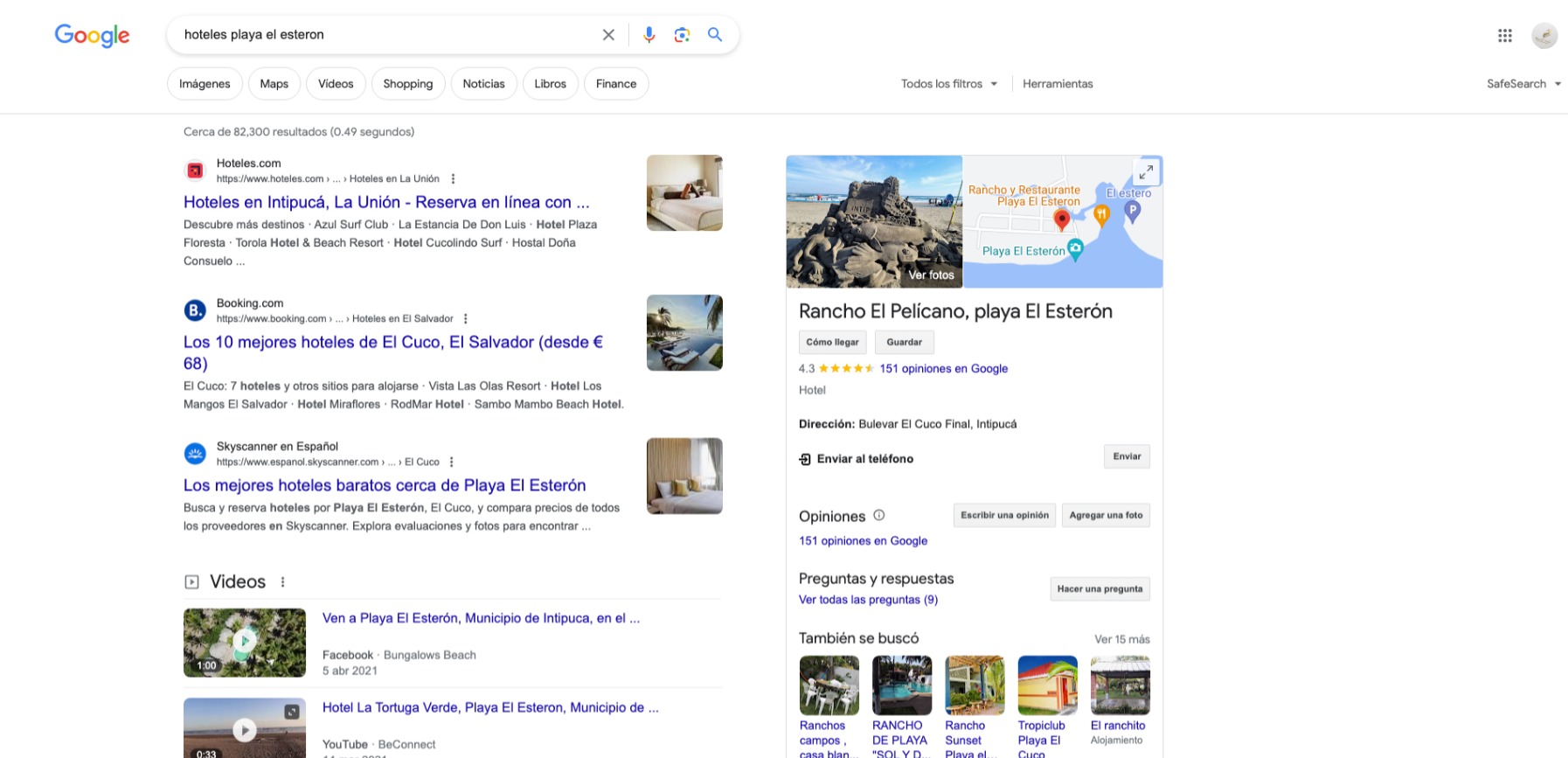1568x758 pixels.
Task: Click the Playa El Esterón camera marker
Action: pos(1076,250)
